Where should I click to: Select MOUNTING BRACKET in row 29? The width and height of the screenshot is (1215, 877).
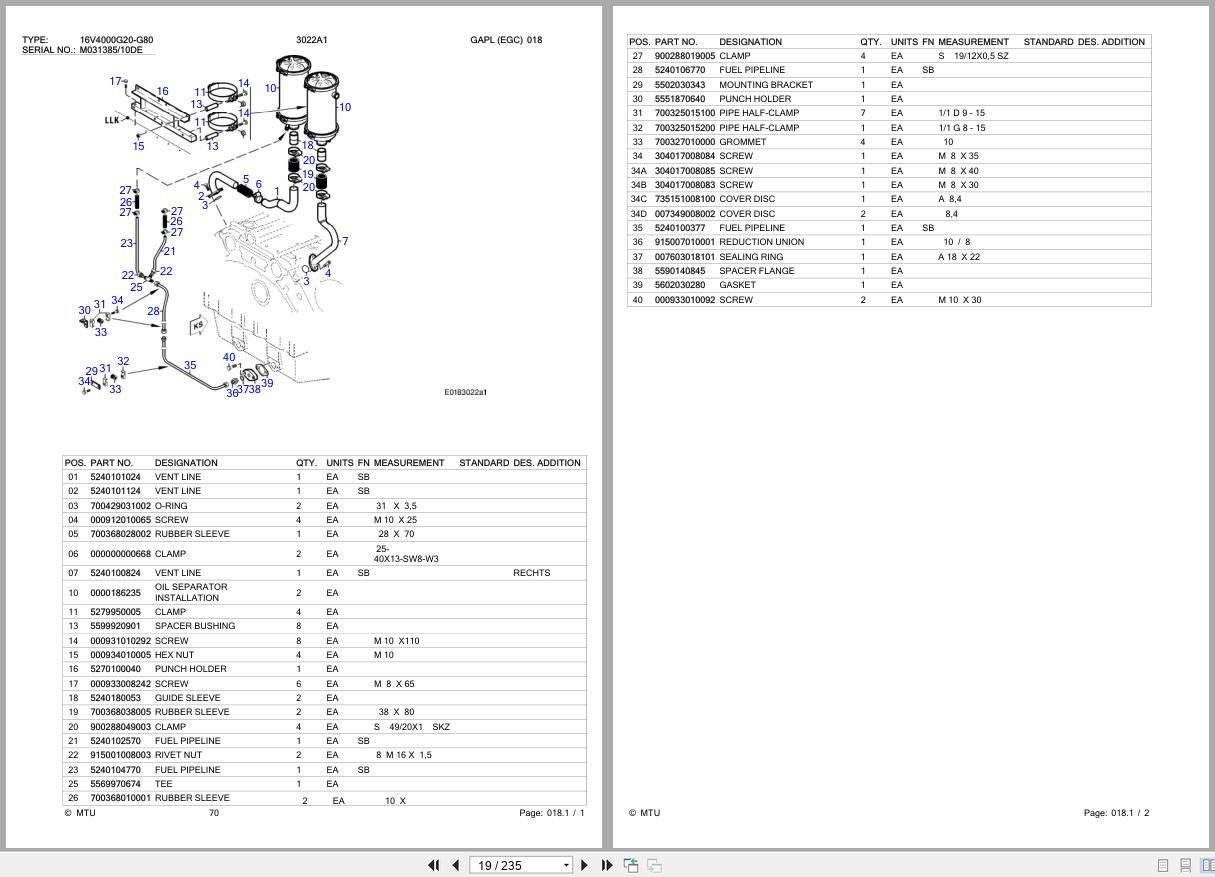pyautogui.click(x=766, y=85)
